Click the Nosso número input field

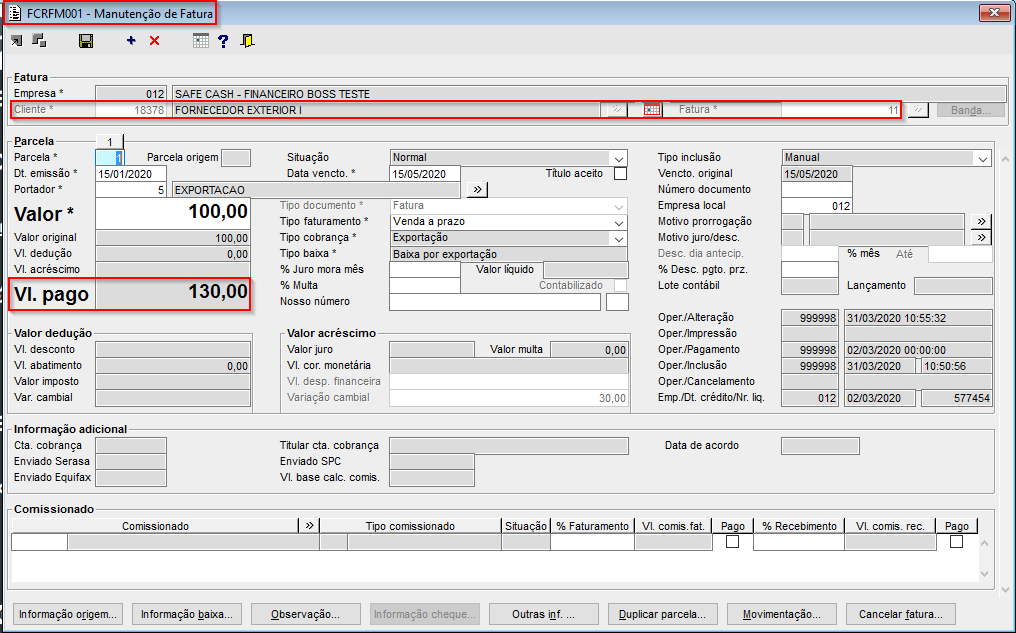(495, 301)
